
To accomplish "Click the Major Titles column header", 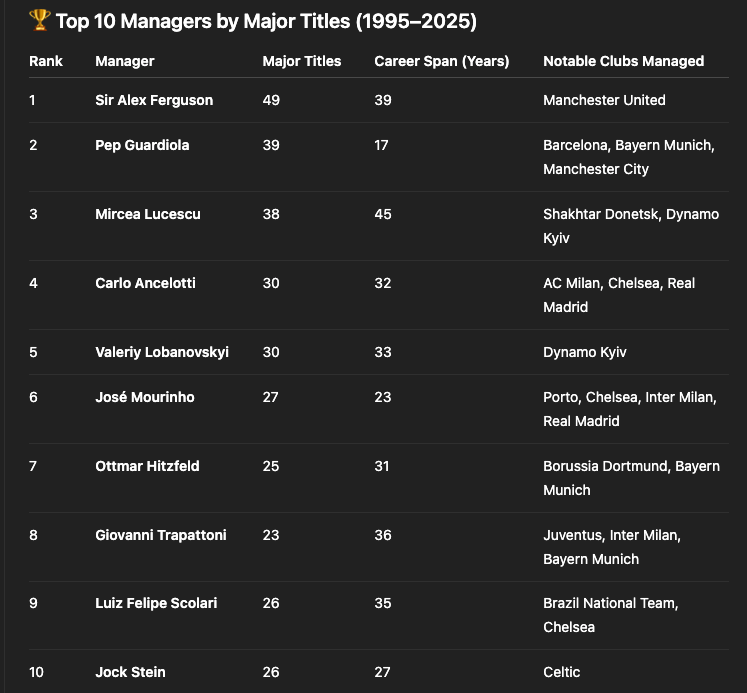I will pyautogui.click(x=302, y=61).
